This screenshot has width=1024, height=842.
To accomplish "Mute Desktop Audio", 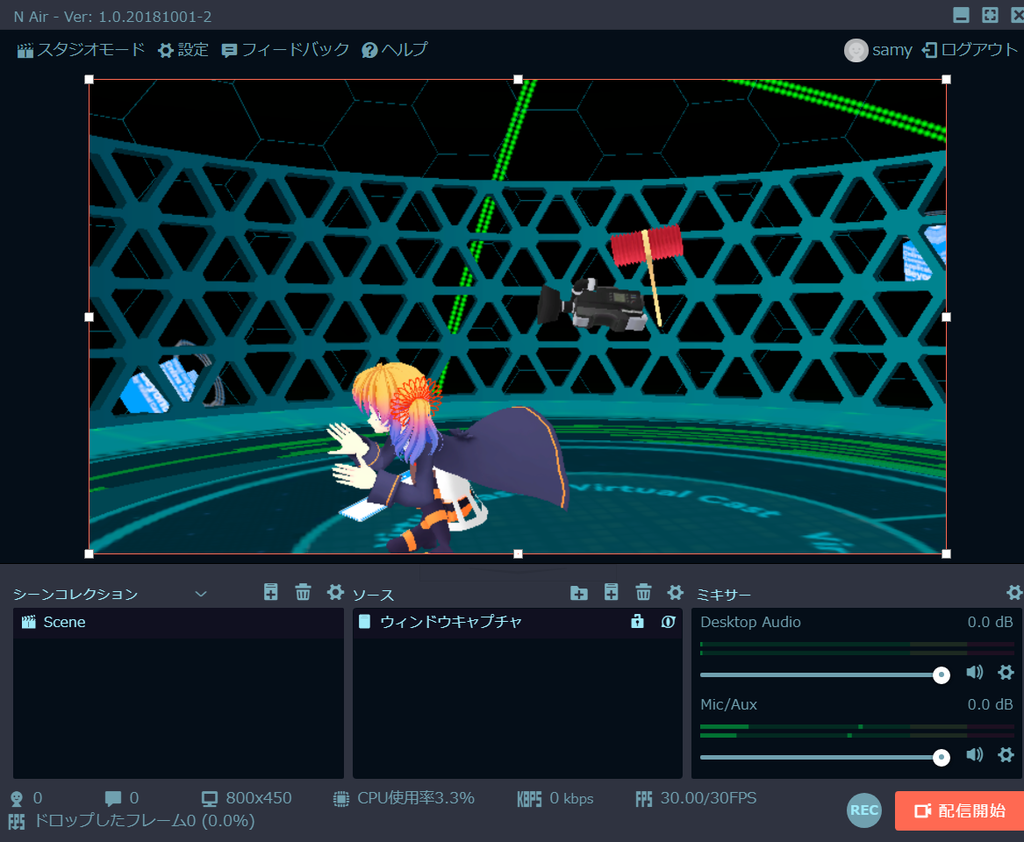I will tap(974, 672).
